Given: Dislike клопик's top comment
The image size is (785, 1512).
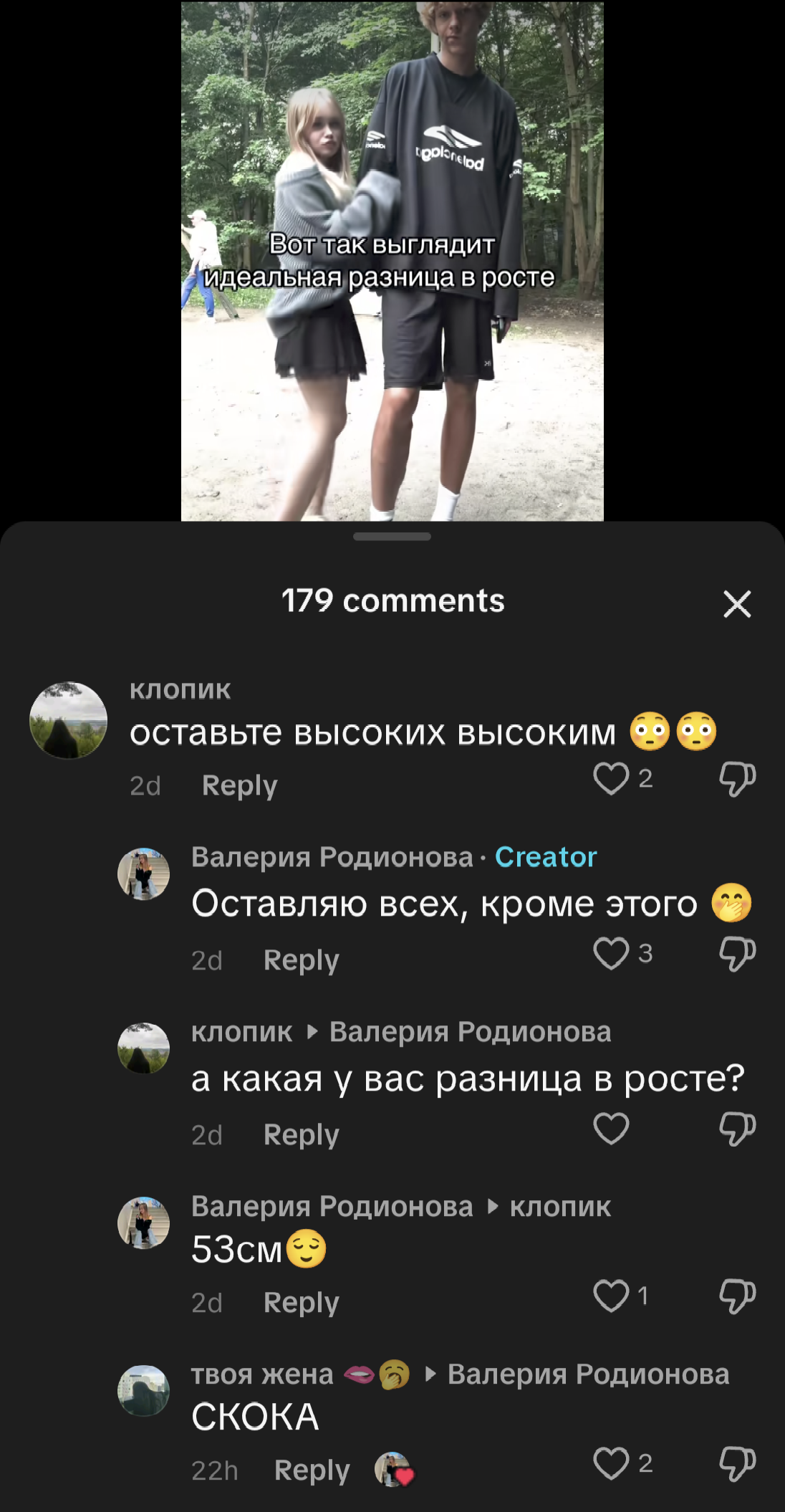Looking at the screenshot, I should (737, 779).
